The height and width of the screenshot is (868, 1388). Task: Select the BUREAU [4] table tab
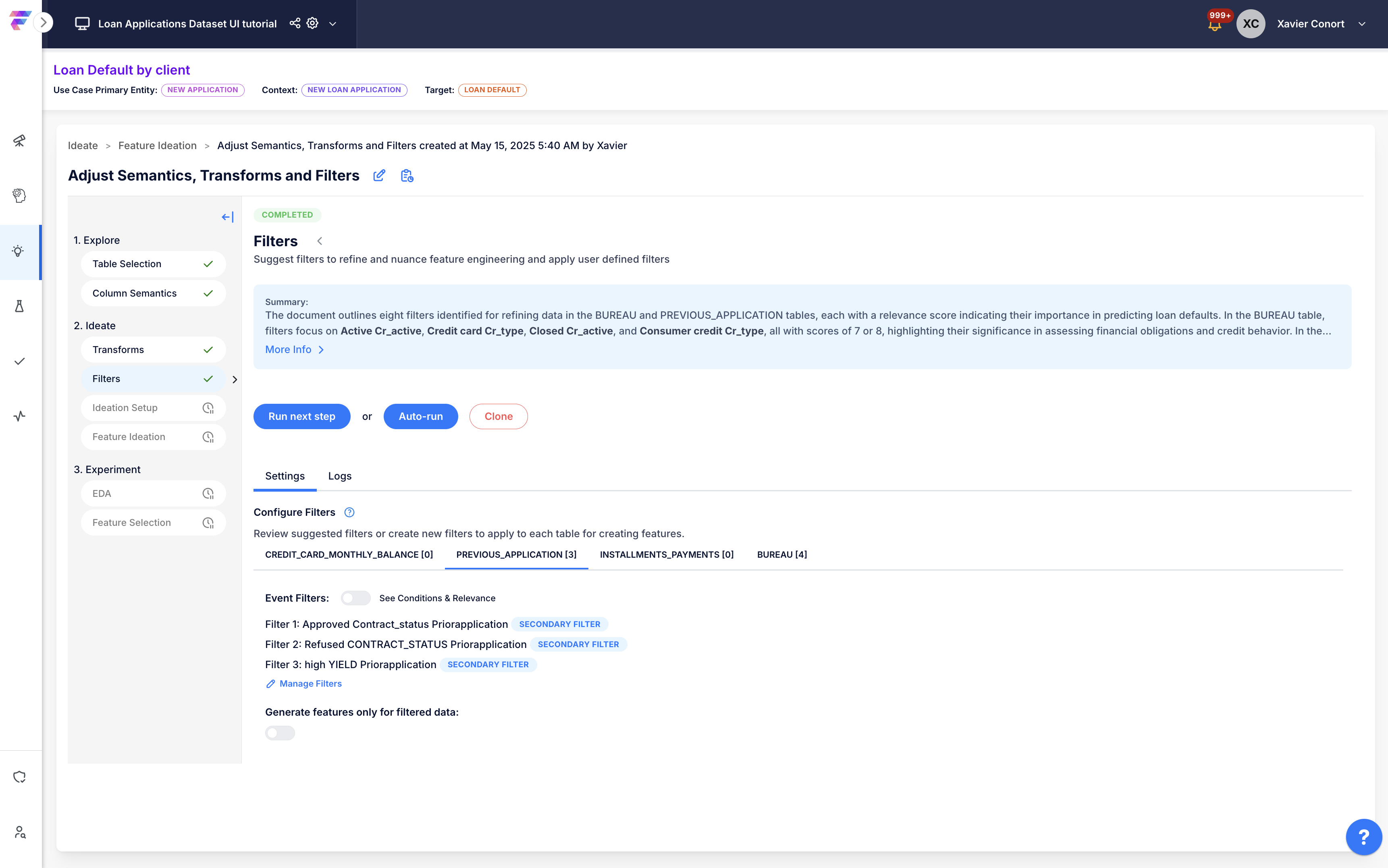click(782, 554)
